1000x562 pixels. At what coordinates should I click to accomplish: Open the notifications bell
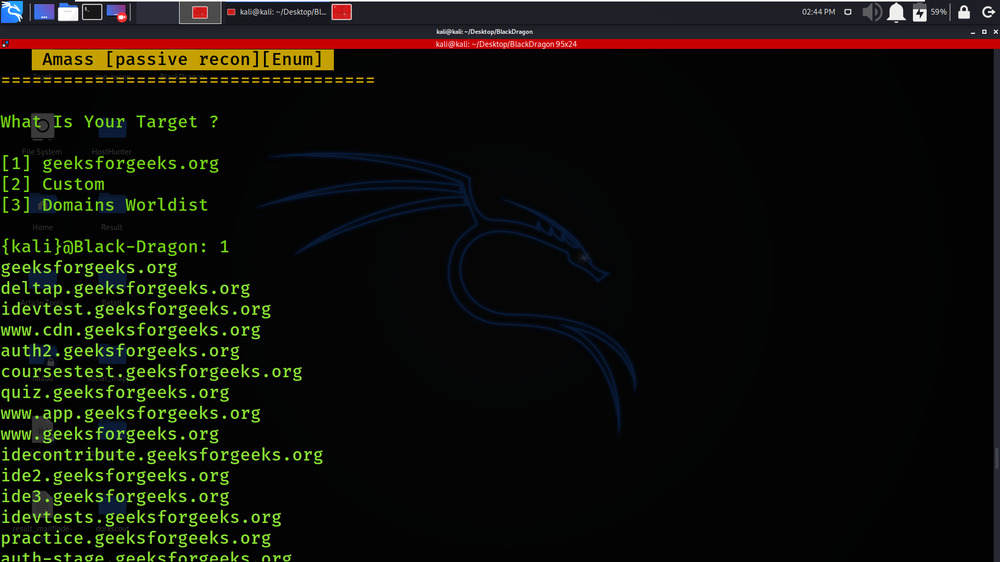(x=896, y=12)
